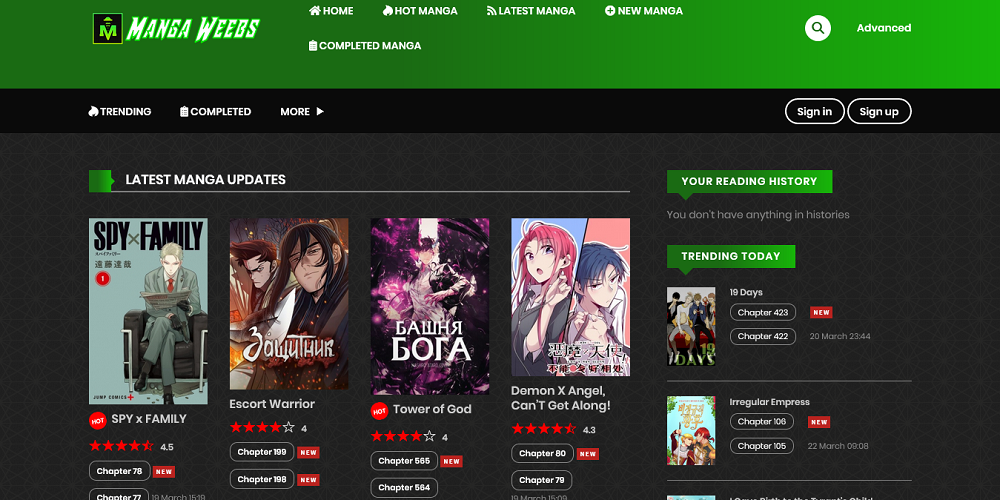Go to the HOT MANGA page
Screen dimensions: 1000x500
pyautogui.click(x=419, y=11)
